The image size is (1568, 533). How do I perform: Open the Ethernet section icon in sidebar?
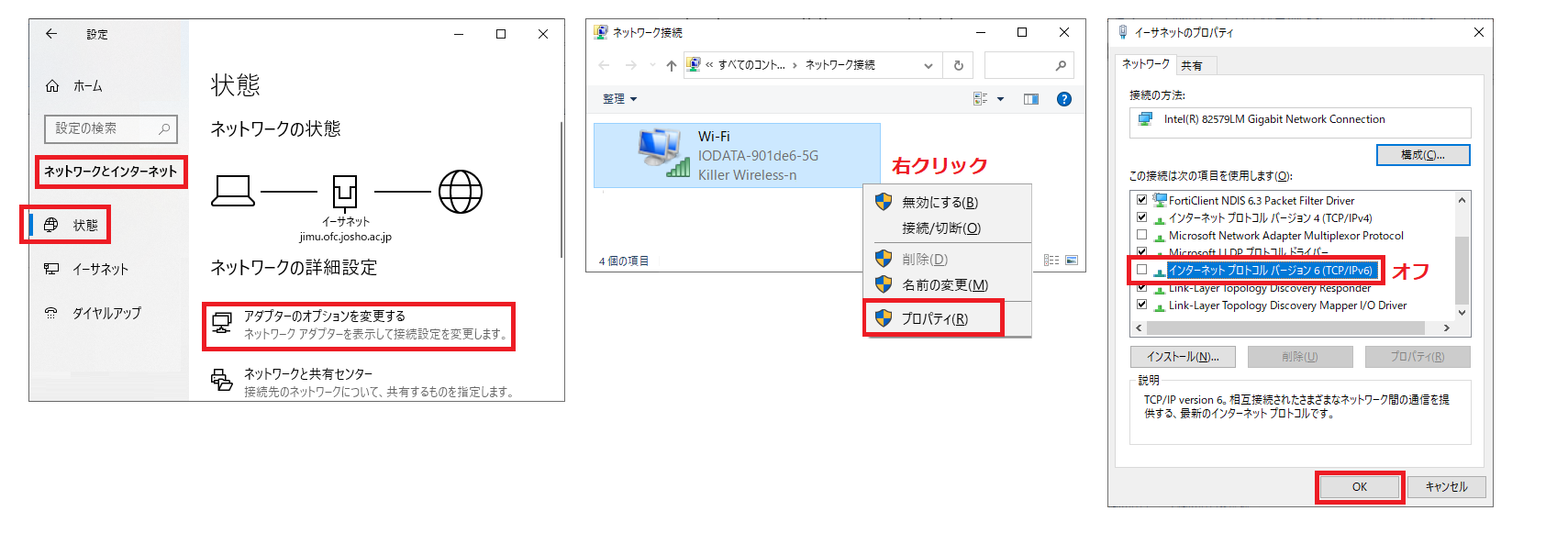pyautogui.click(x=51, y=269)
